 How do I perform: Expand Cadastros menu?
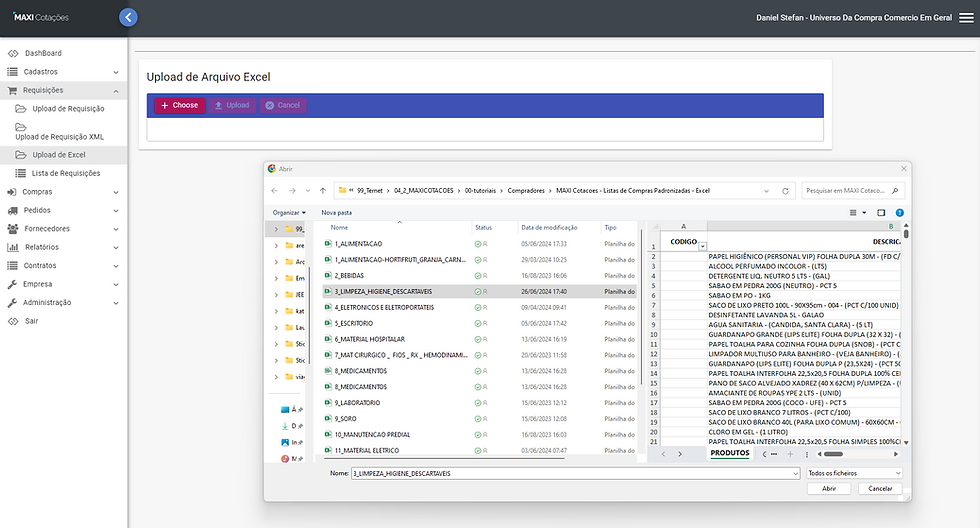pos(64,72)
